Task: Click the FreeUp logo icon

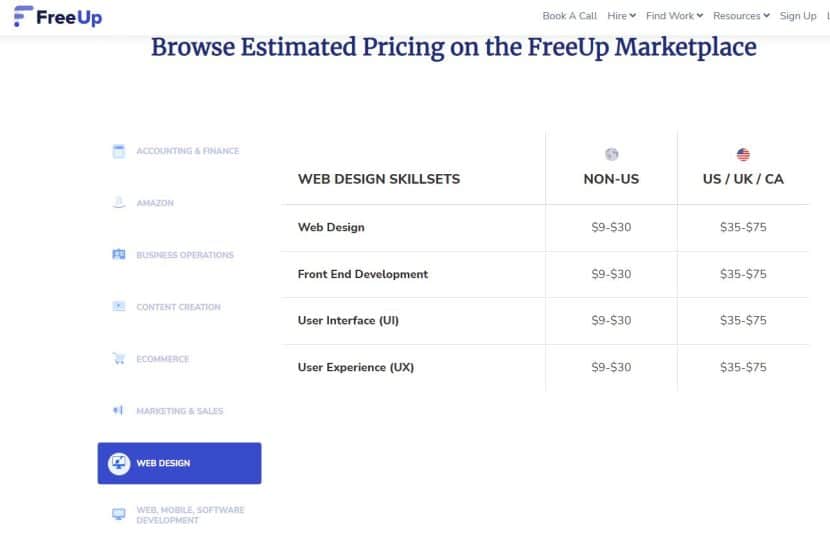Action: (x=22, y=17)
